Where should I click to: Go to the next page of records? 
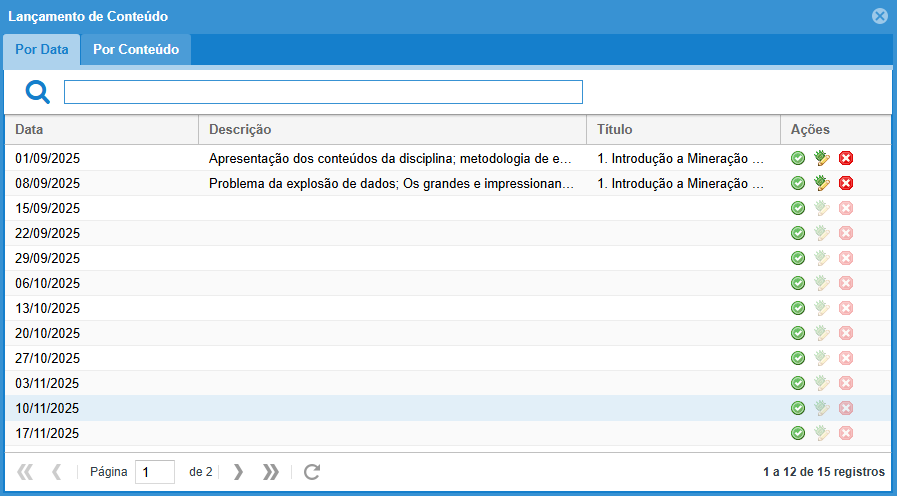coord(238,472)
